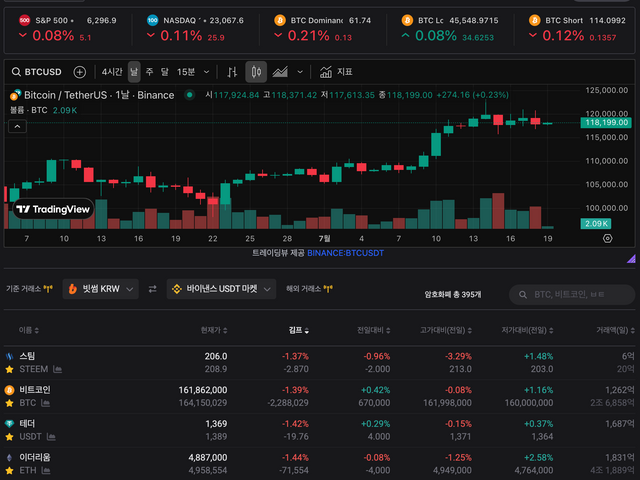This screenshot has height=480, width=640.
Task: Select the 달 monthly timeframe
Action: point(164,72)
